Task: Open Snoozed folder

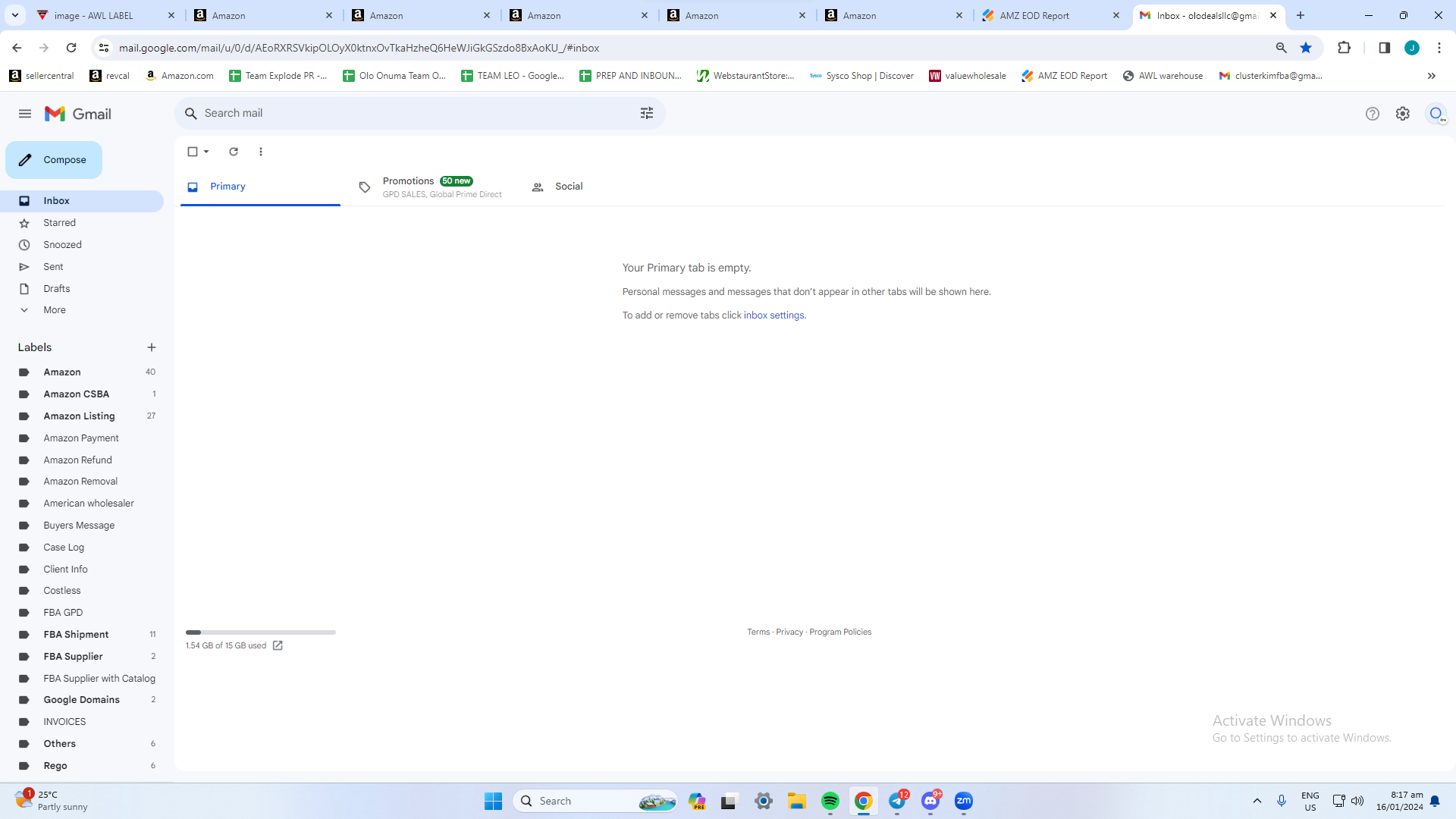Action: 62,245
